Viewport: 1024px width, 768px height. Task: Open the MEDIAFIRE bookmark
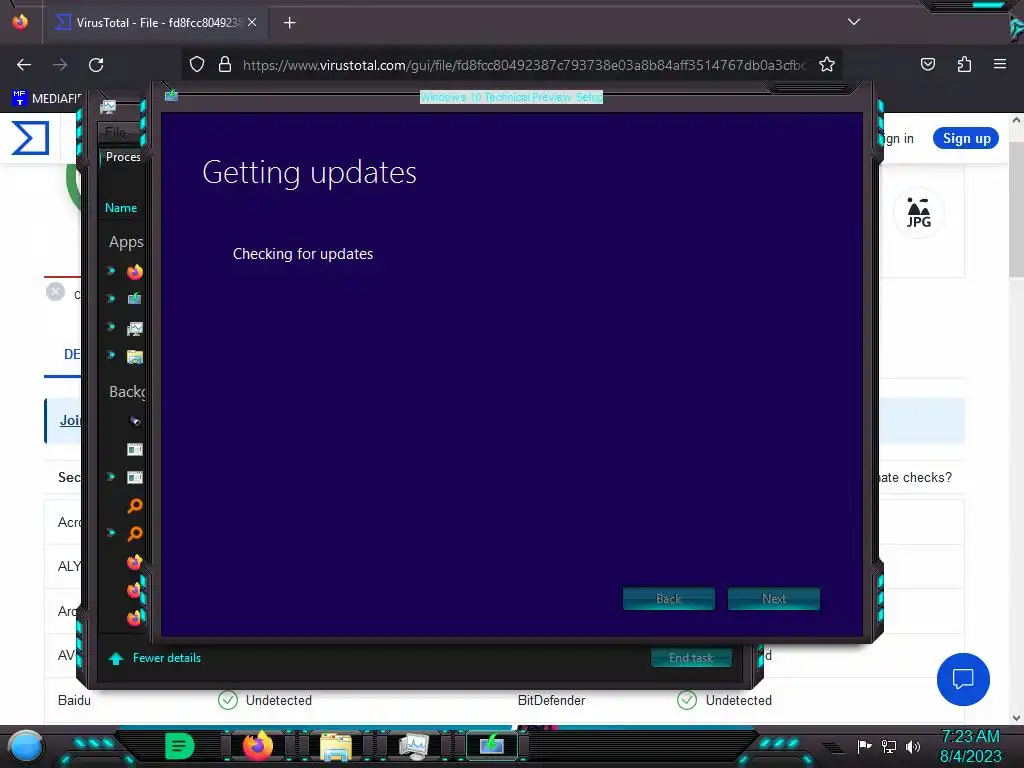tap(46, 98)
